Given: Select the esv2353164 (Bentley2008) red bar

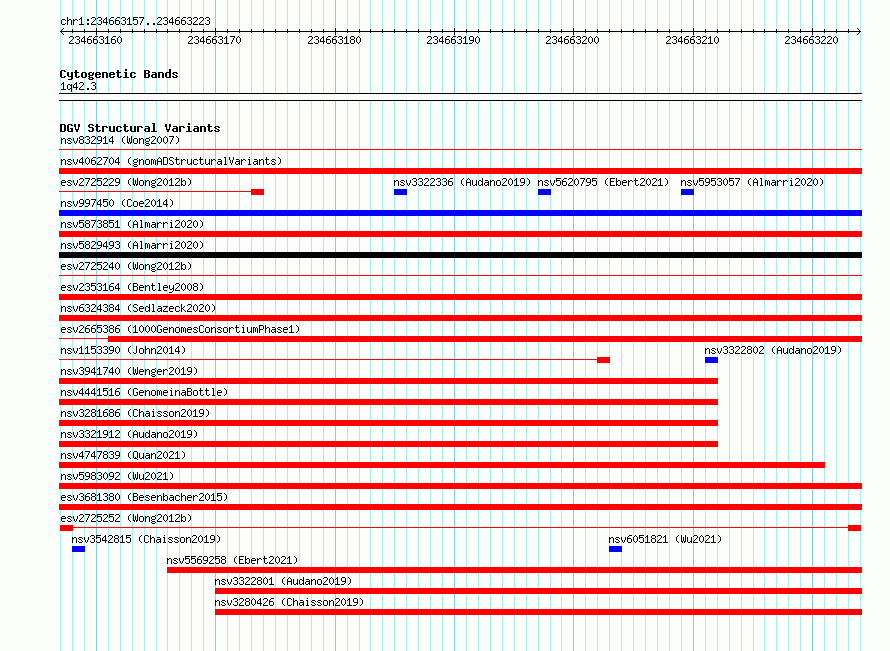Looking at the screenshot, I should pos(460,297).
